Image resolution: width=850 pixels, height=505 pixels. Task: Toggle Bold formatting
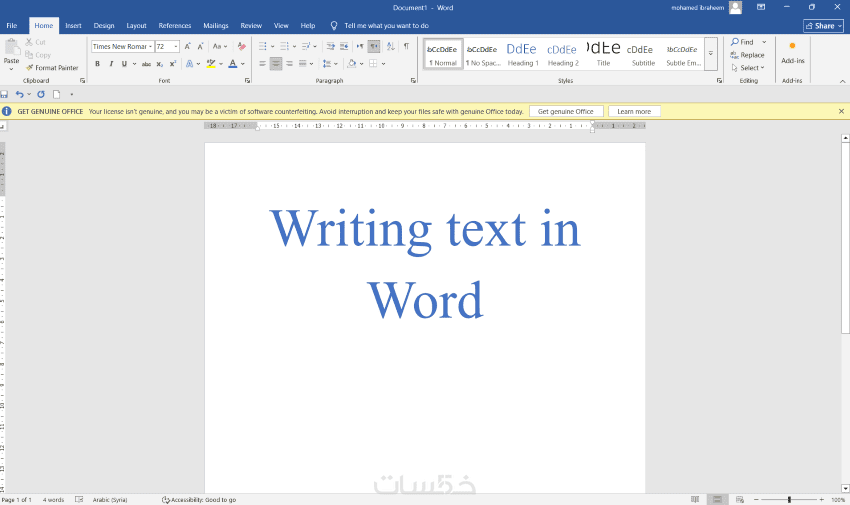[97, 64]
